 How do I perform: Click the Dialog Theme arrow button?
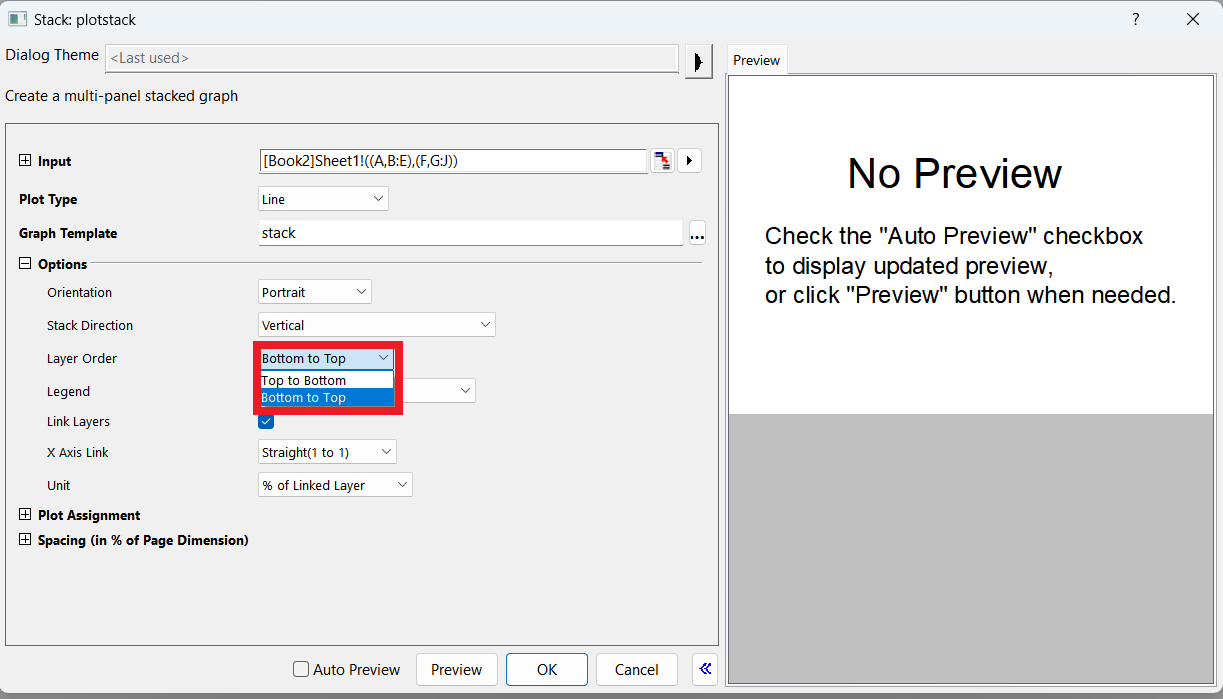(699, 59)
